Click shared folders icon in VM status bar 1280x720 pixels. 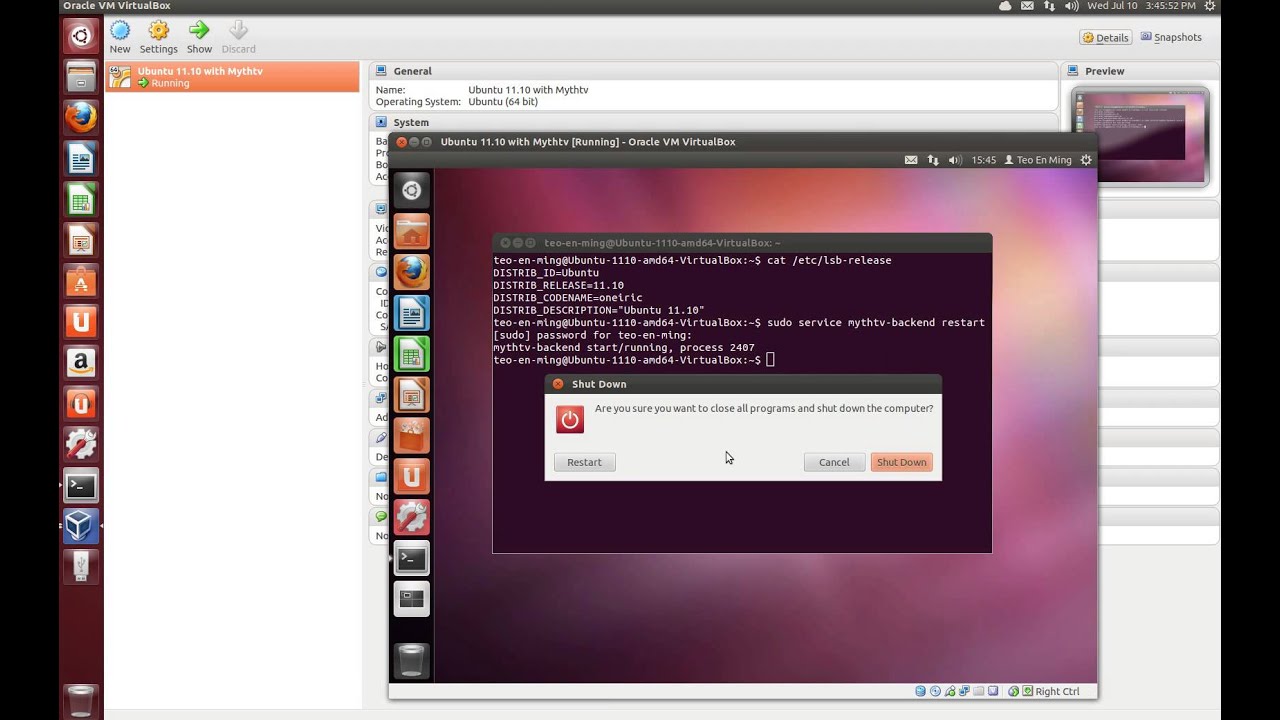979,691
